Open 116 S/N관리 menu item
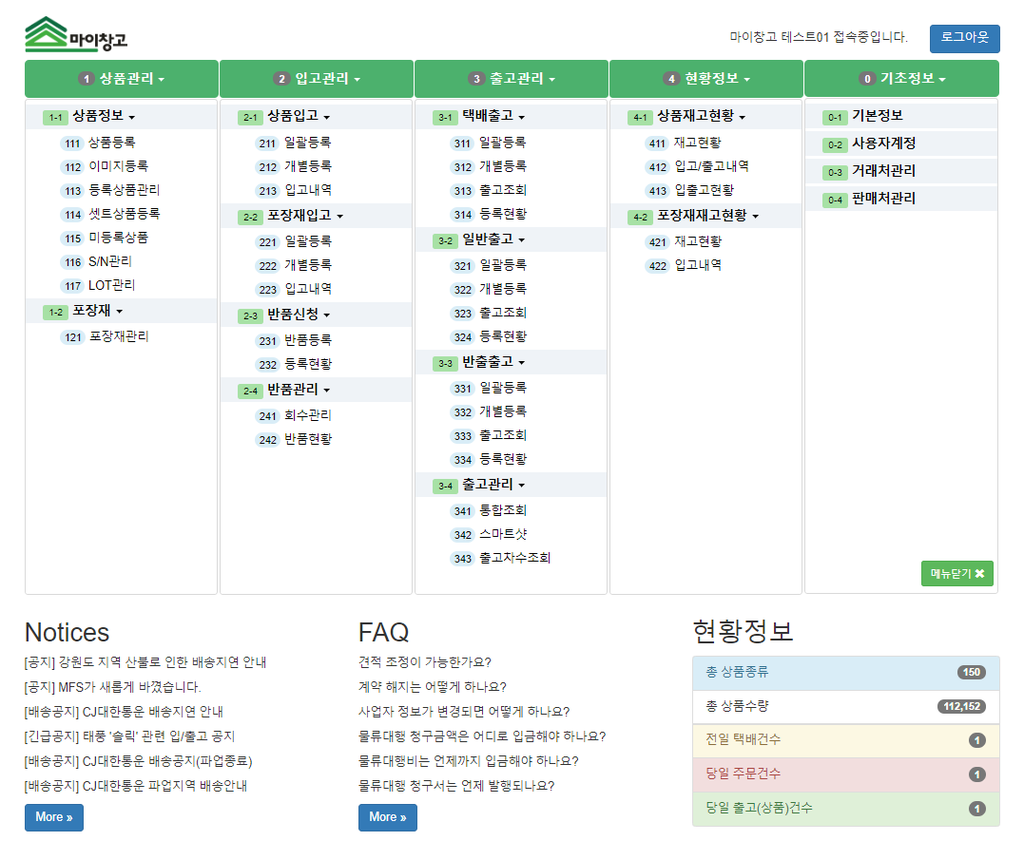This screenshot has height=860, width=1024. (96, 262)
